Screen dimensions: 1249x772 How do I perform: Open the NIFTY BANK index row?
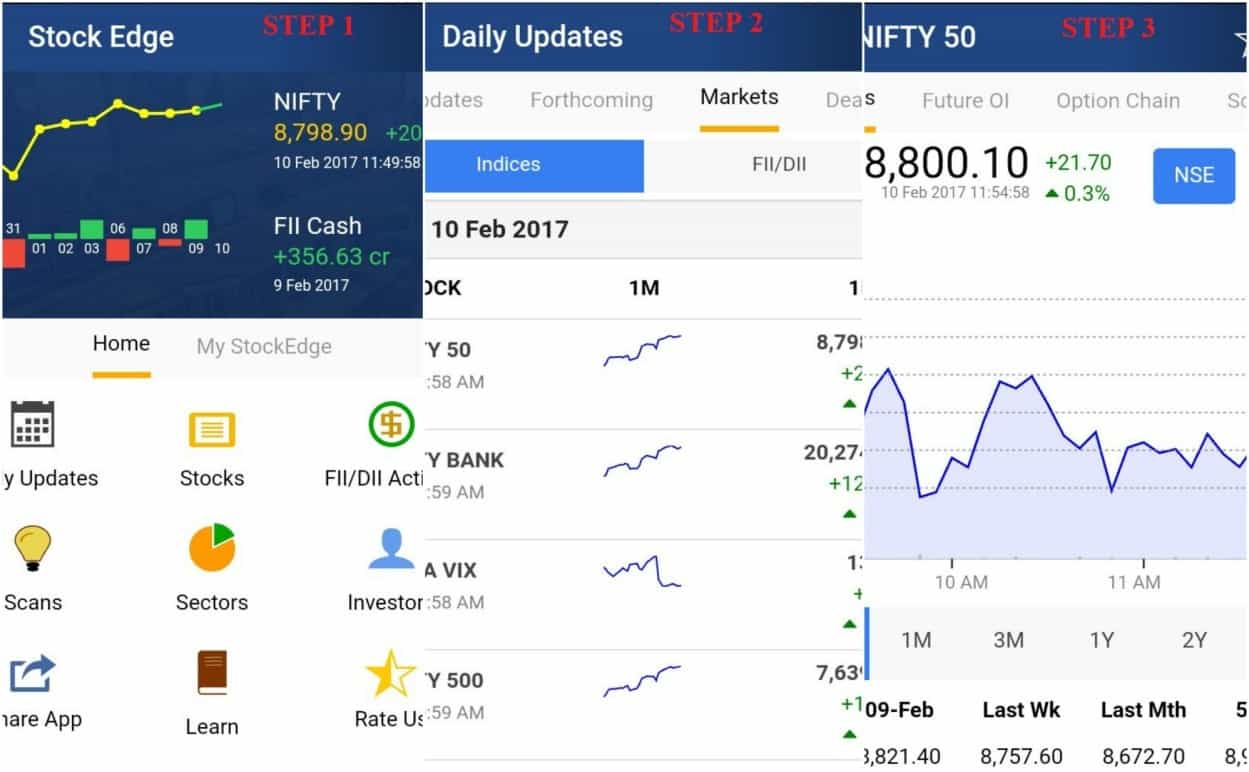point(643,484)
